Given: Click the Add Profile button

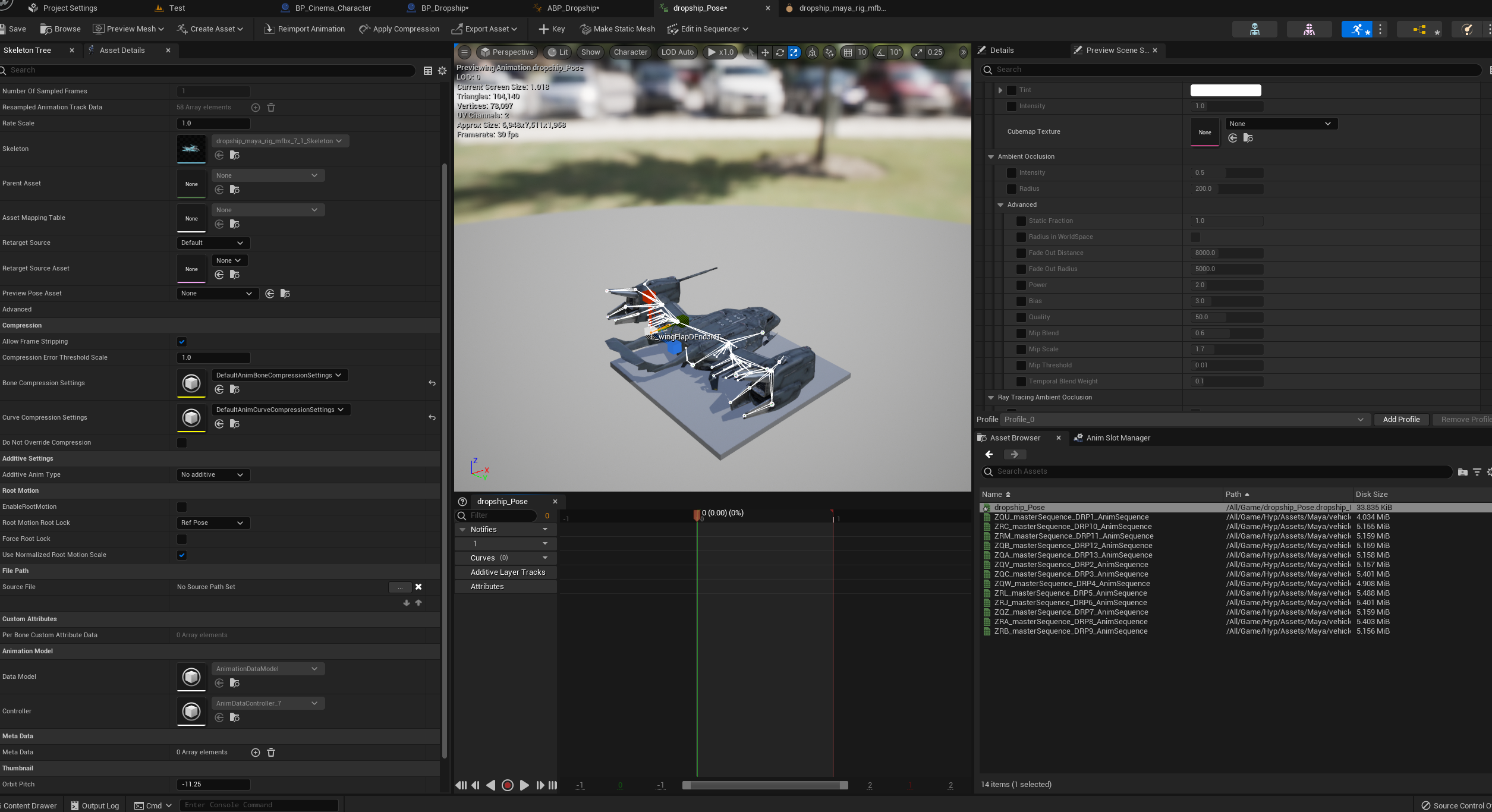Looking at the screenshot, I should point(1401,420).
